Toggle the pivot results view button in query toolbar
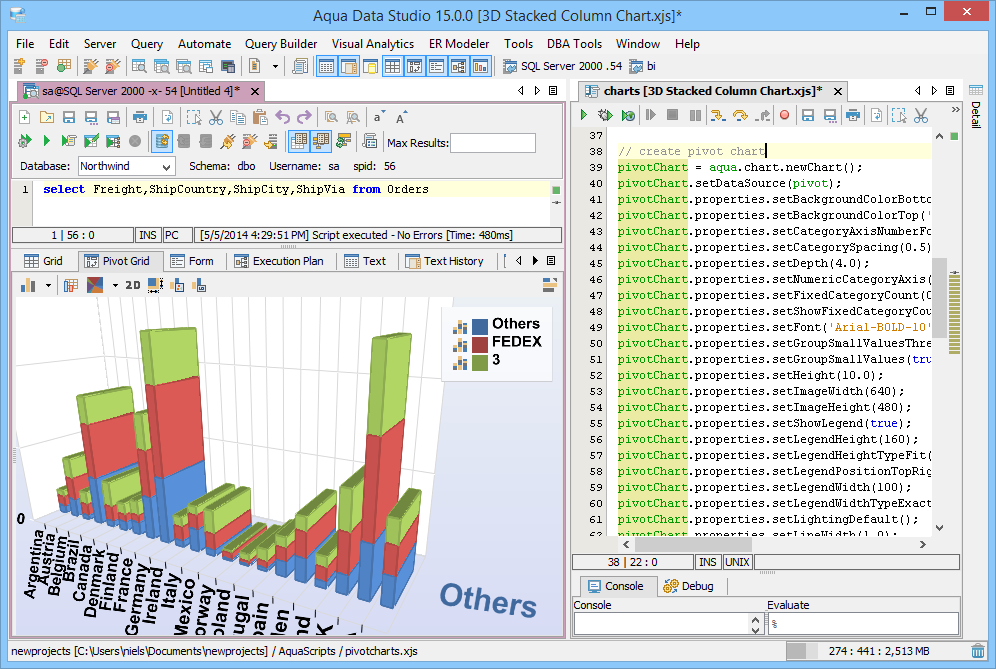996x669 pixels. (321, 141)
